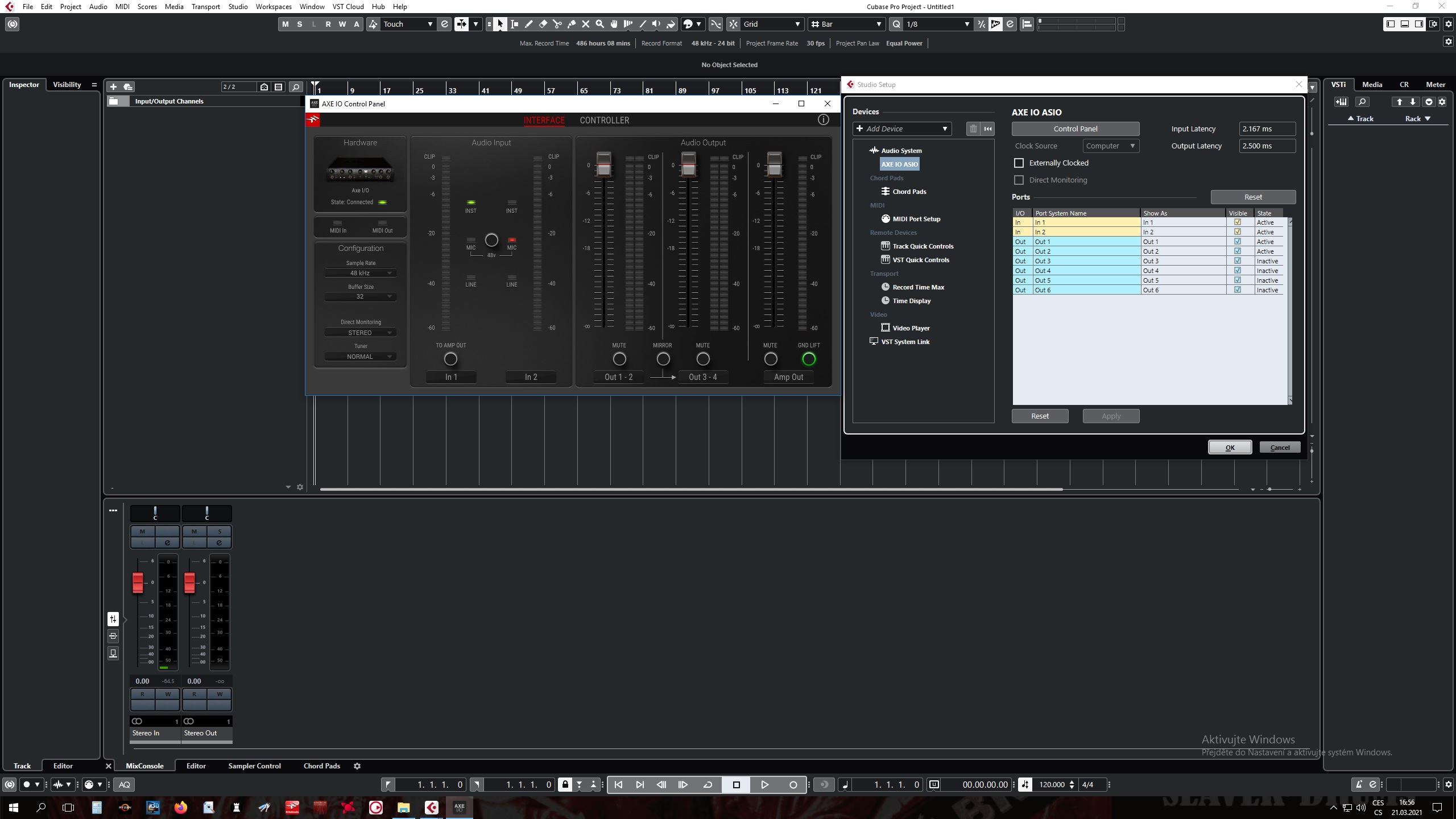
Task: Open the Add Device dropdown
Action: [902, 129]
